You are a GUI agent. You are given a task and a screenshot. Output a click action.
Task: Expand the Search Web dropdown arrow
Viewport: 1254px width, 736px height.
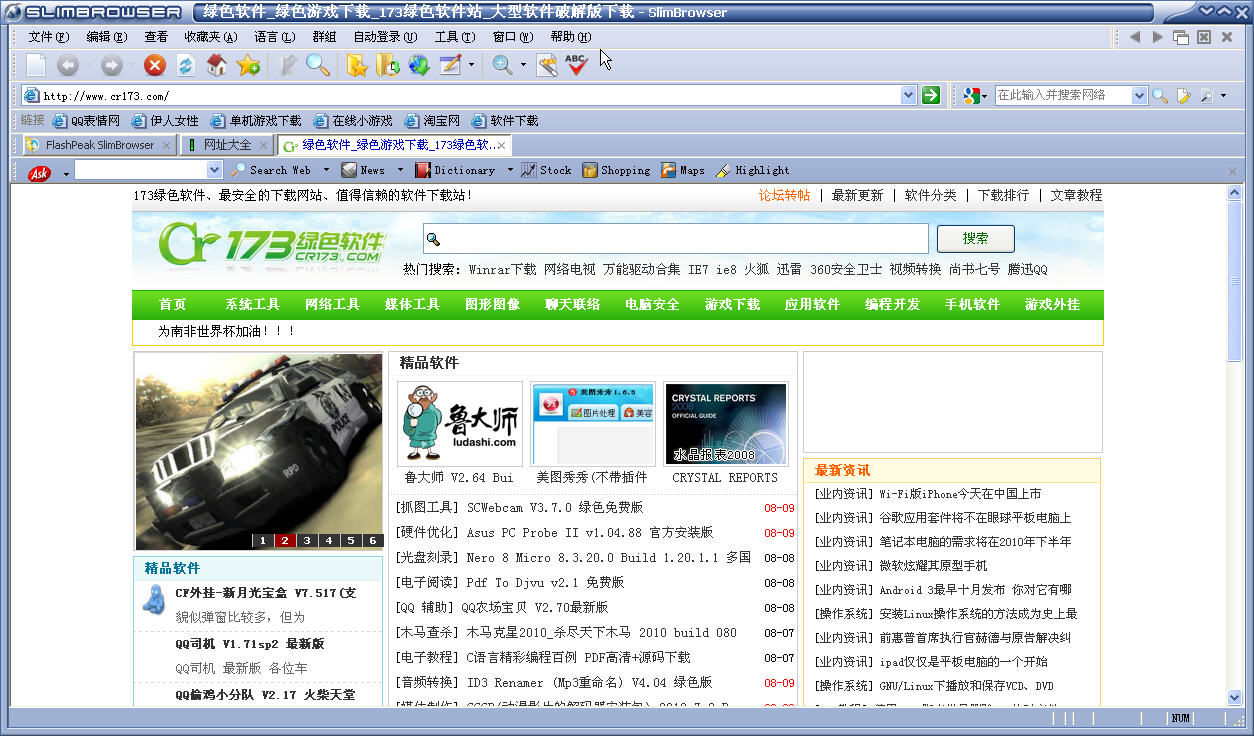[325, 171]
